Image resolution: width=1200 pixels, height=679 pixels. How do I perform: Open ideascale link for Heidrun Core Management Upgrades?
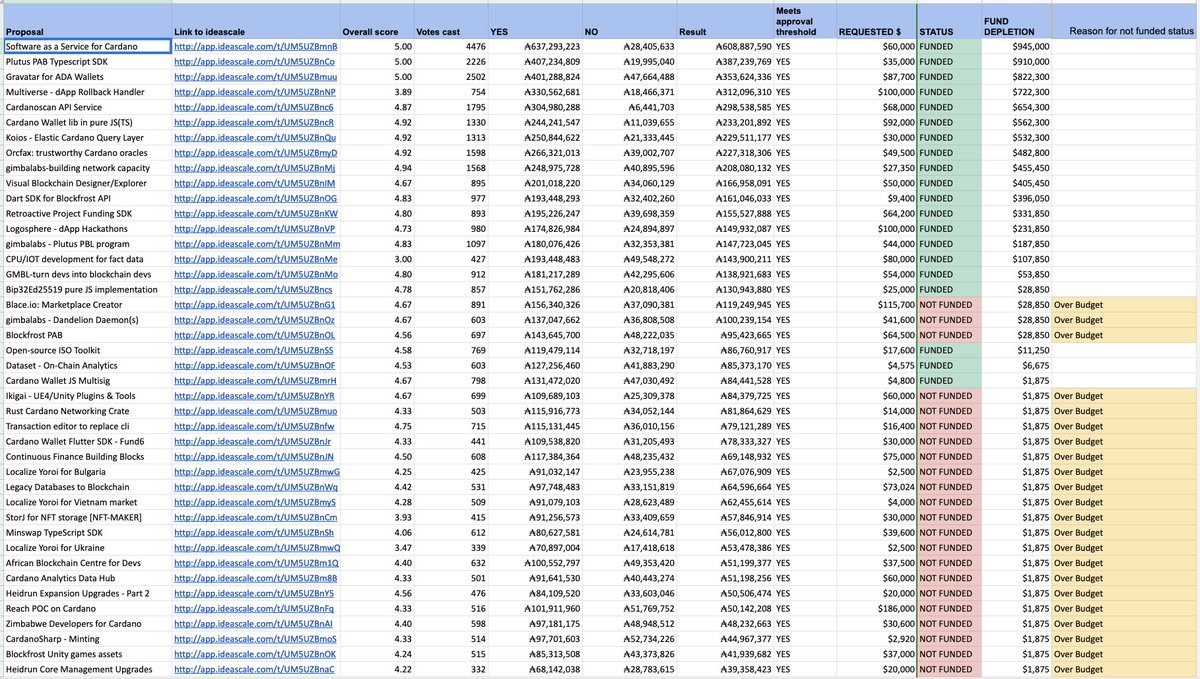[254, 670]
